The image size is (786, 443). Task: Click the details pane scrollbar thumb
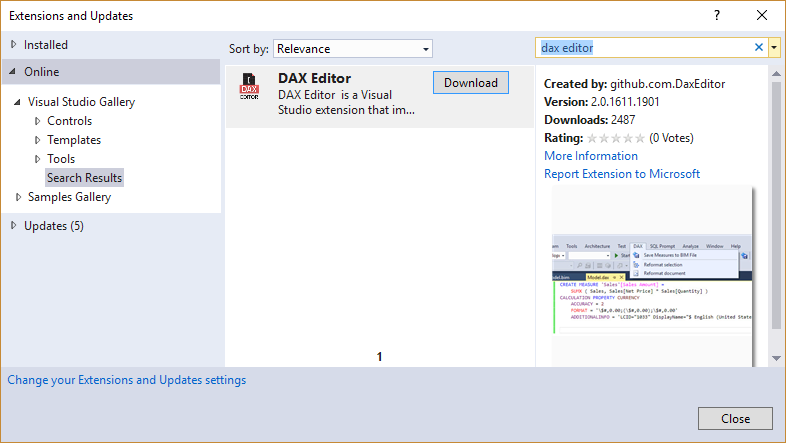[x=776, y=205]
